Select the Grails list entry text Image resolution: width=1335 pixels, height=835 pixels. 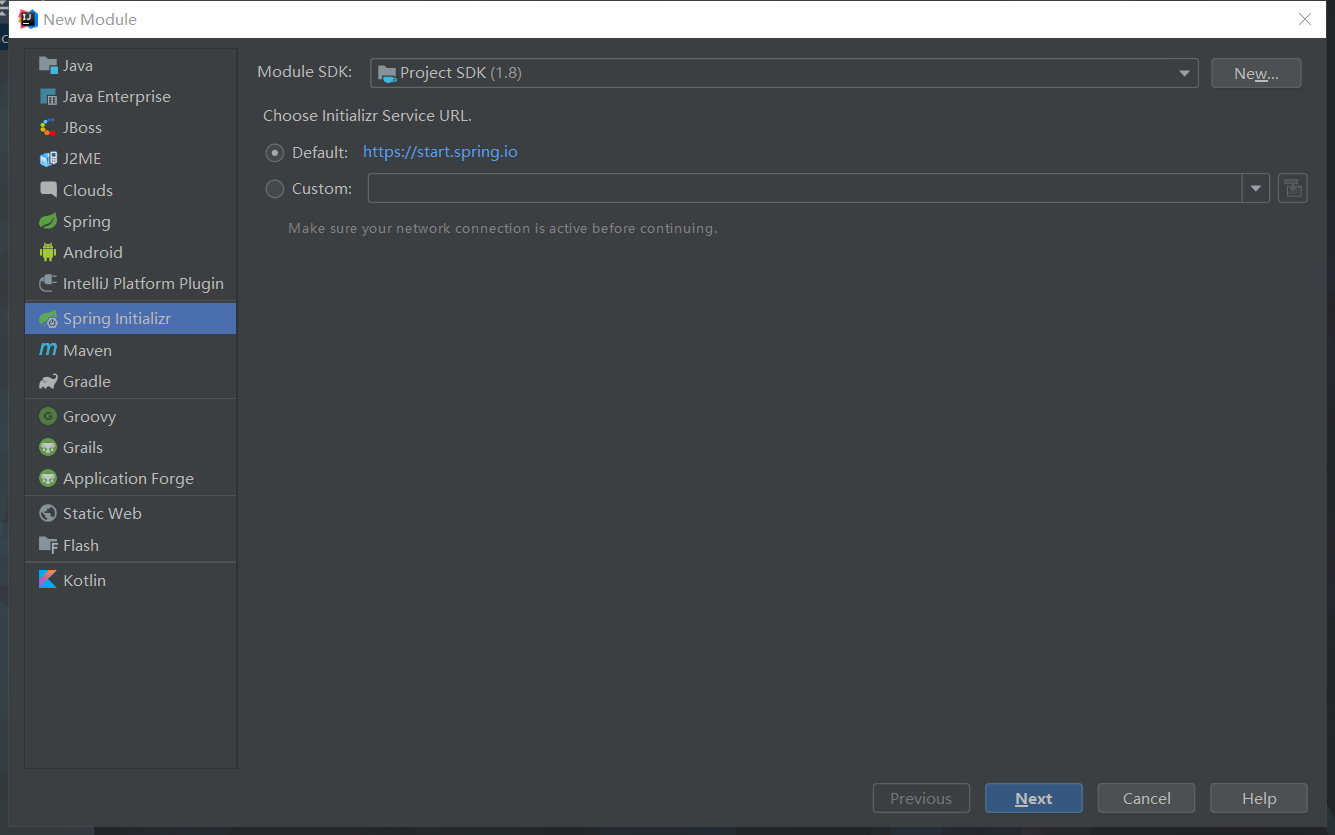coord(83,447)
